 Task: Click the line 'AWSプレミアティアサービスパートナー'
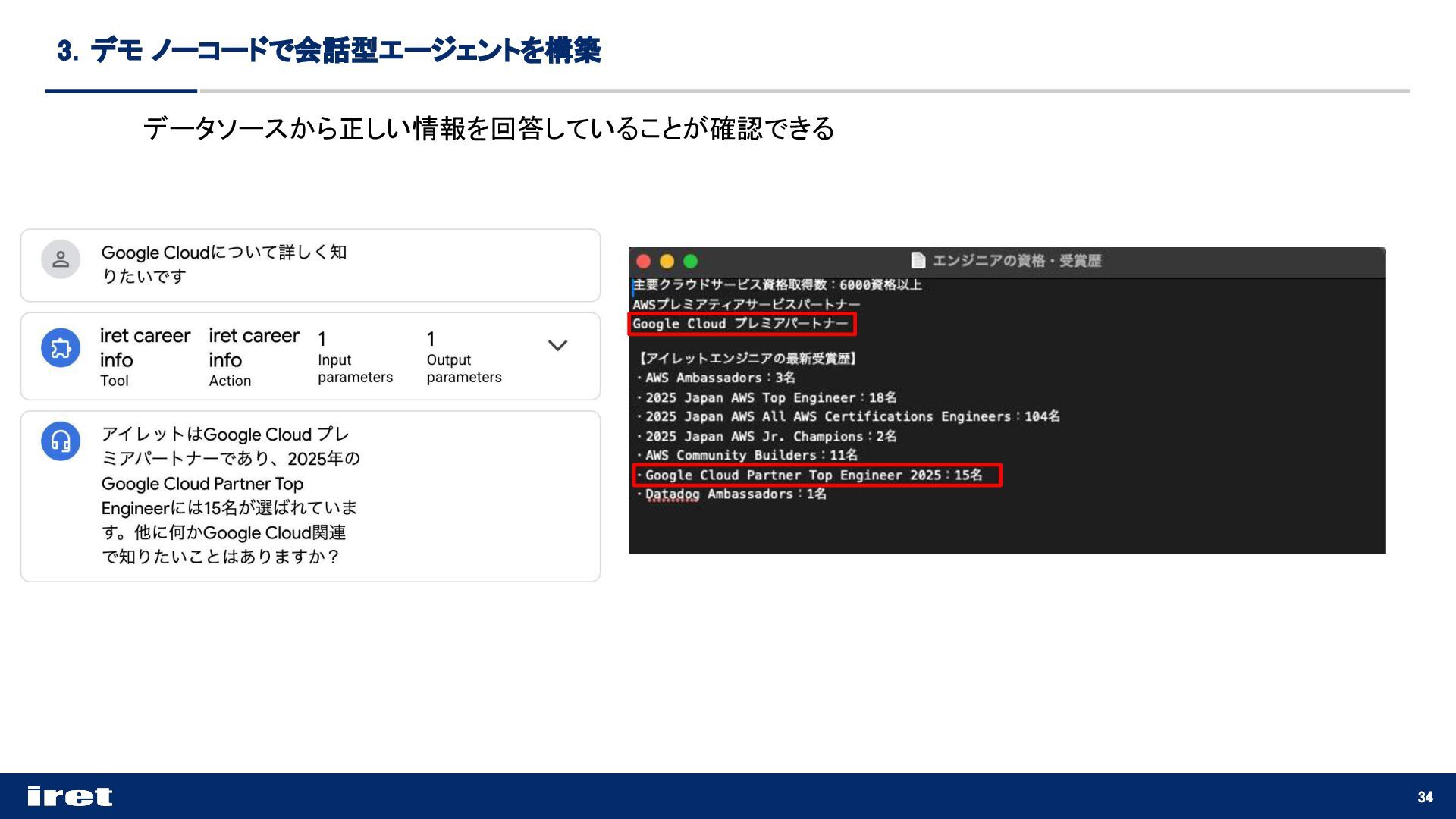point(746,305)
